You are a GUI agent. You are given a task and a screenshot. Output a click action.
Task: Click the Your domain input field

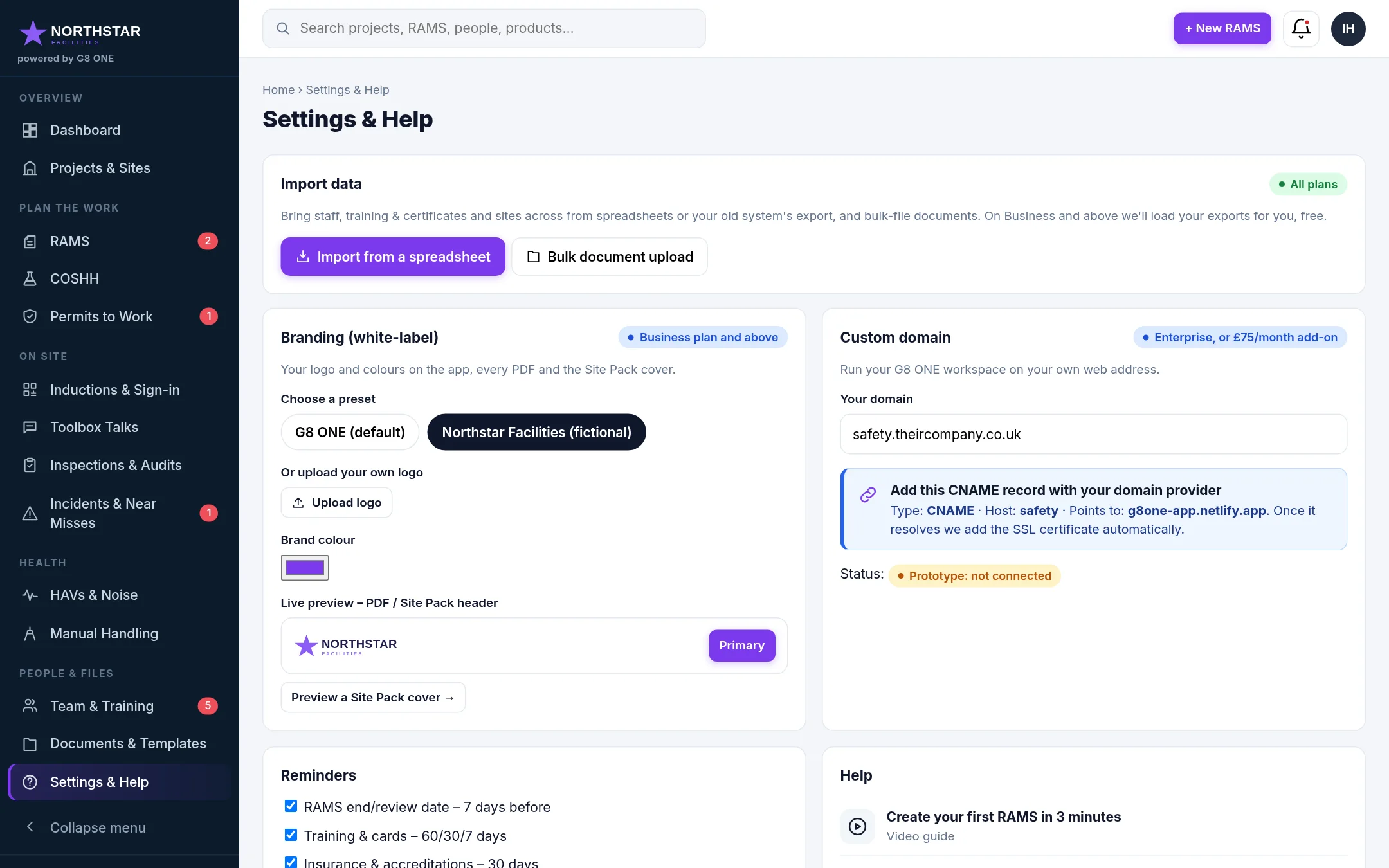click(1093, 434)
